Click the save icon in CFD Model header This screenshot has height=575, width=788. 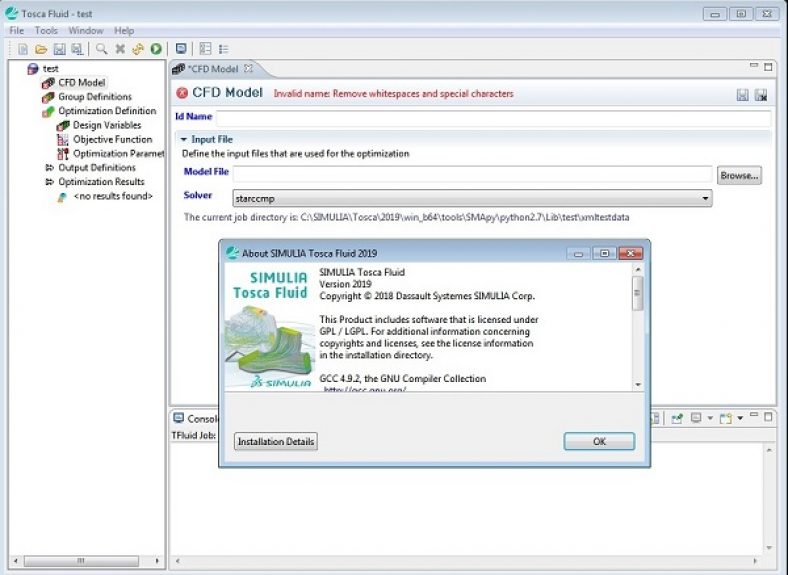742,94
